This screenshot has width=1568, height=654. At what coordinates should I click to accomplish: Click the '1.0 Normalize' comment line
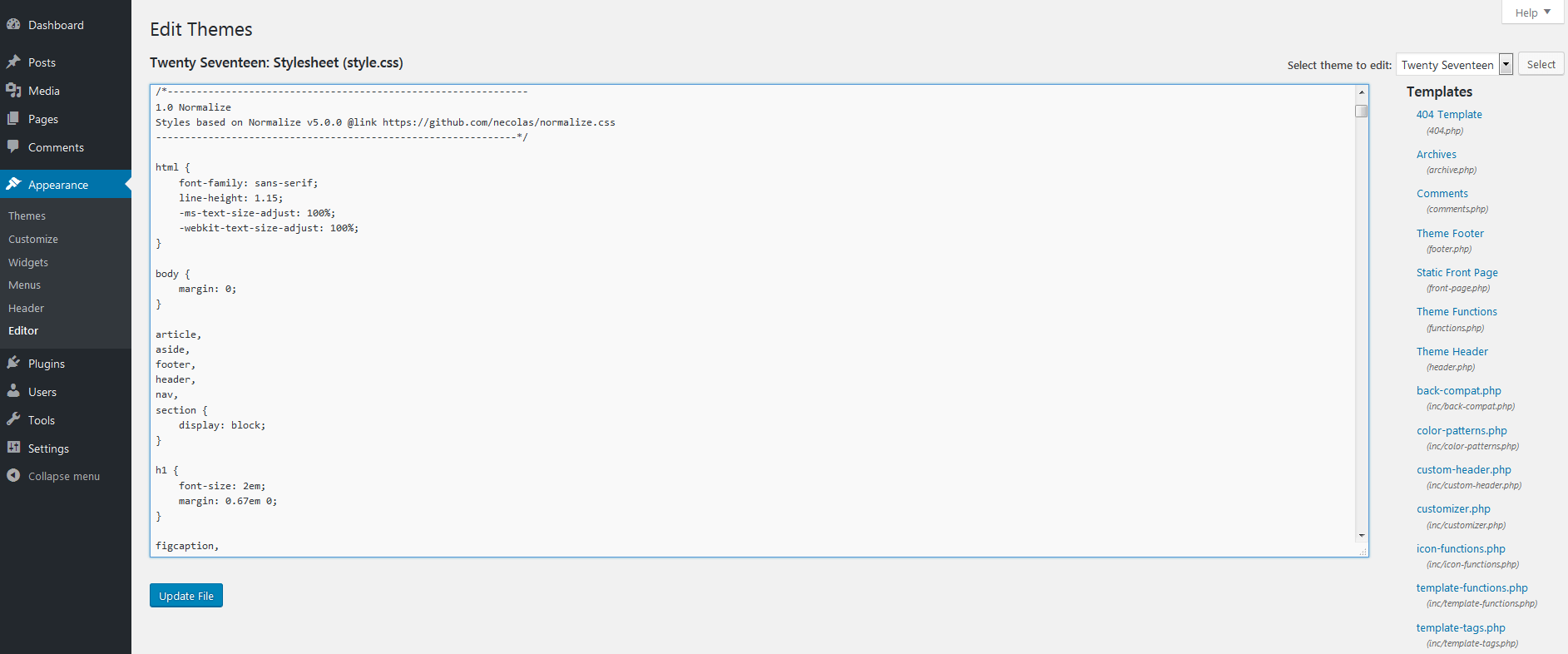pyautogui.click(x=193, y=107)
